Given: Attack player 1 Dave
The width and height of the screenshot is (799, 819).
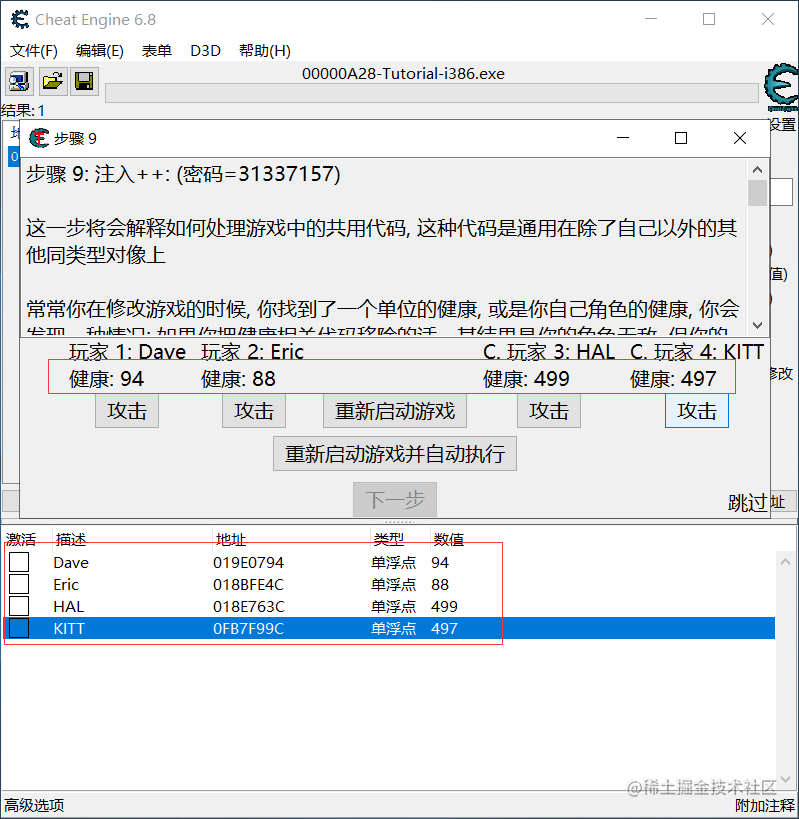Looking at the screenshot, I should click(127, 411).
